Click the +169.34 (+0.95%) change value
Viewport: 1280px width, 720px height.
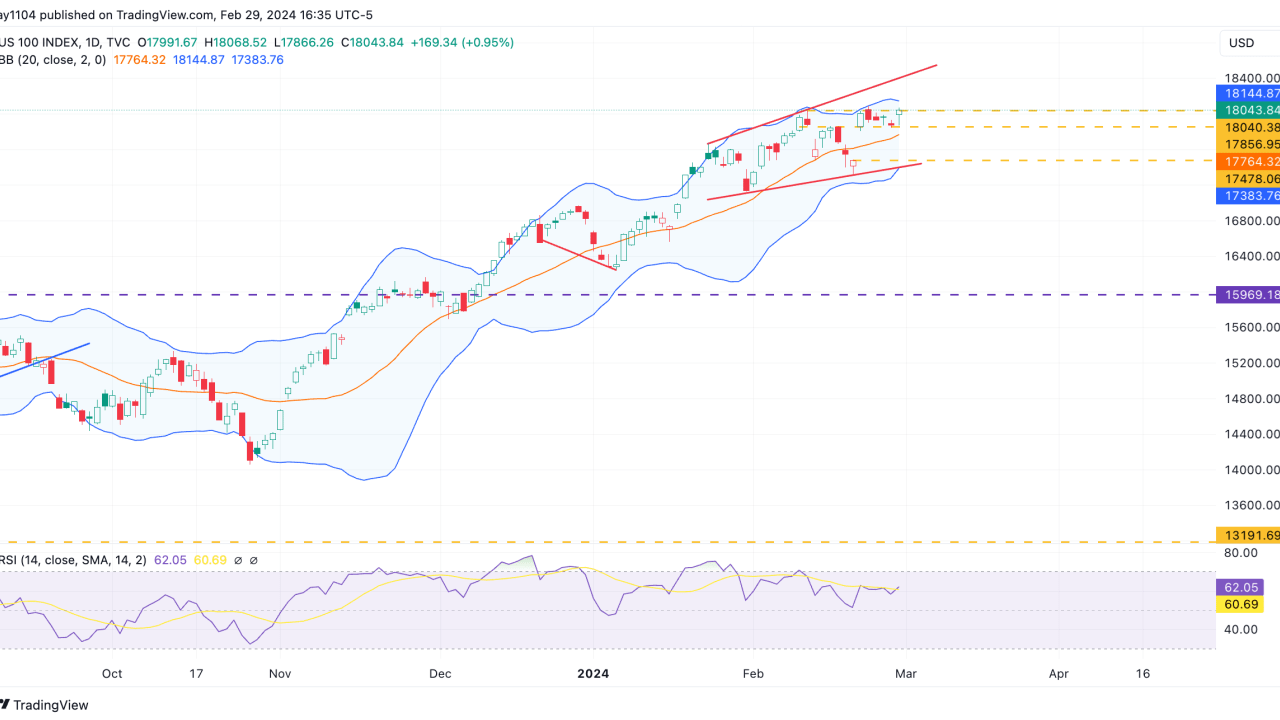(x=461, y=43)
